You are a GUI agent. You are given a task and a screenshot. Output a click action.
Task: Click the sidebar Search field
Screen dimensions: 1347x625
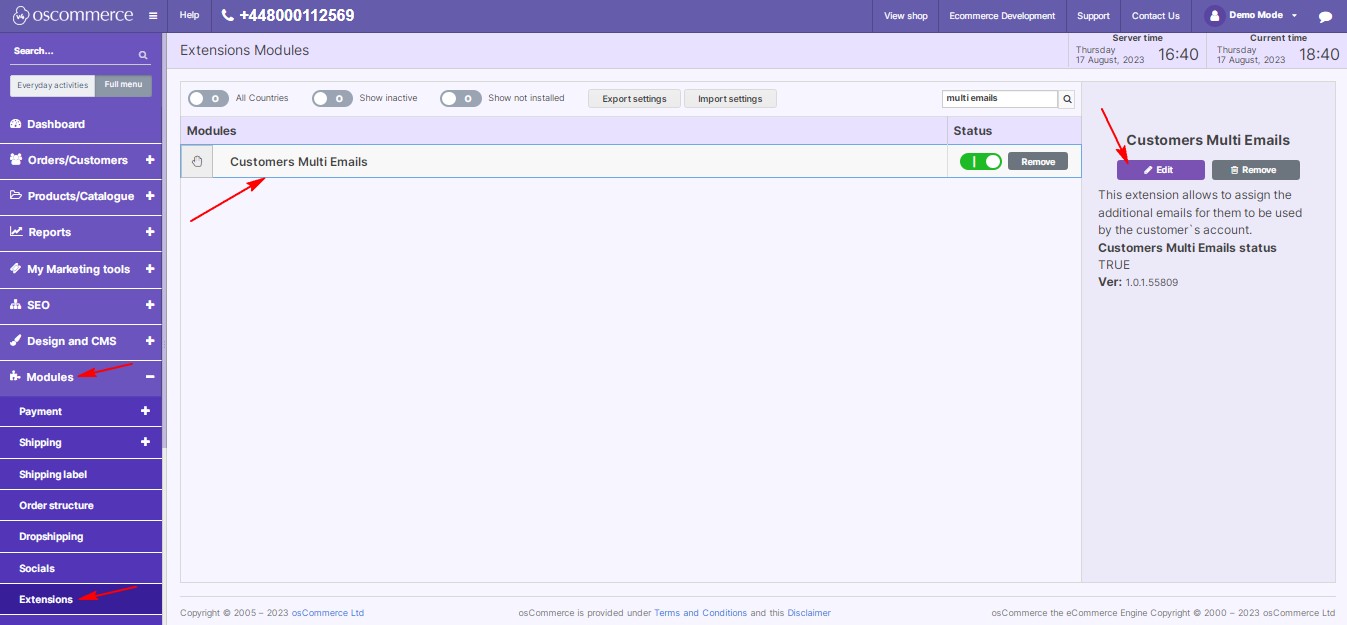coord(72,51)
